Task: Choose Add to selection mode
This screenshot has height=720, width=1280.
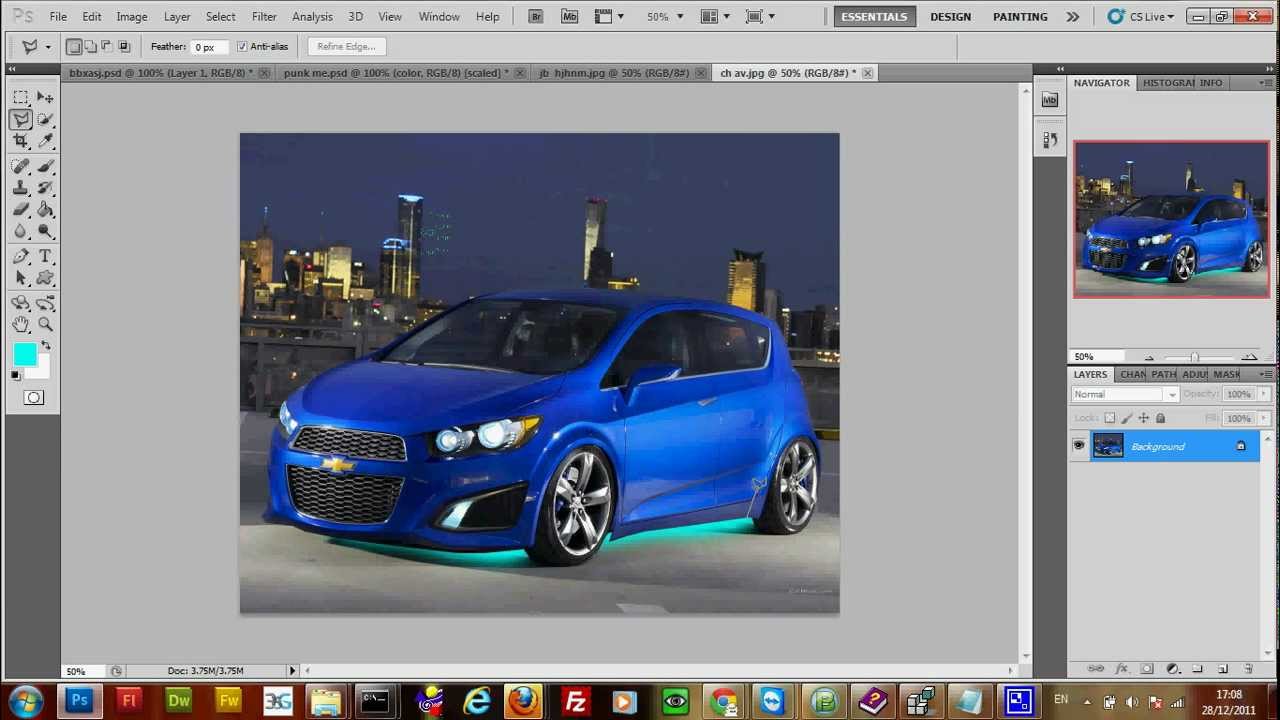Action: [91, 46]
